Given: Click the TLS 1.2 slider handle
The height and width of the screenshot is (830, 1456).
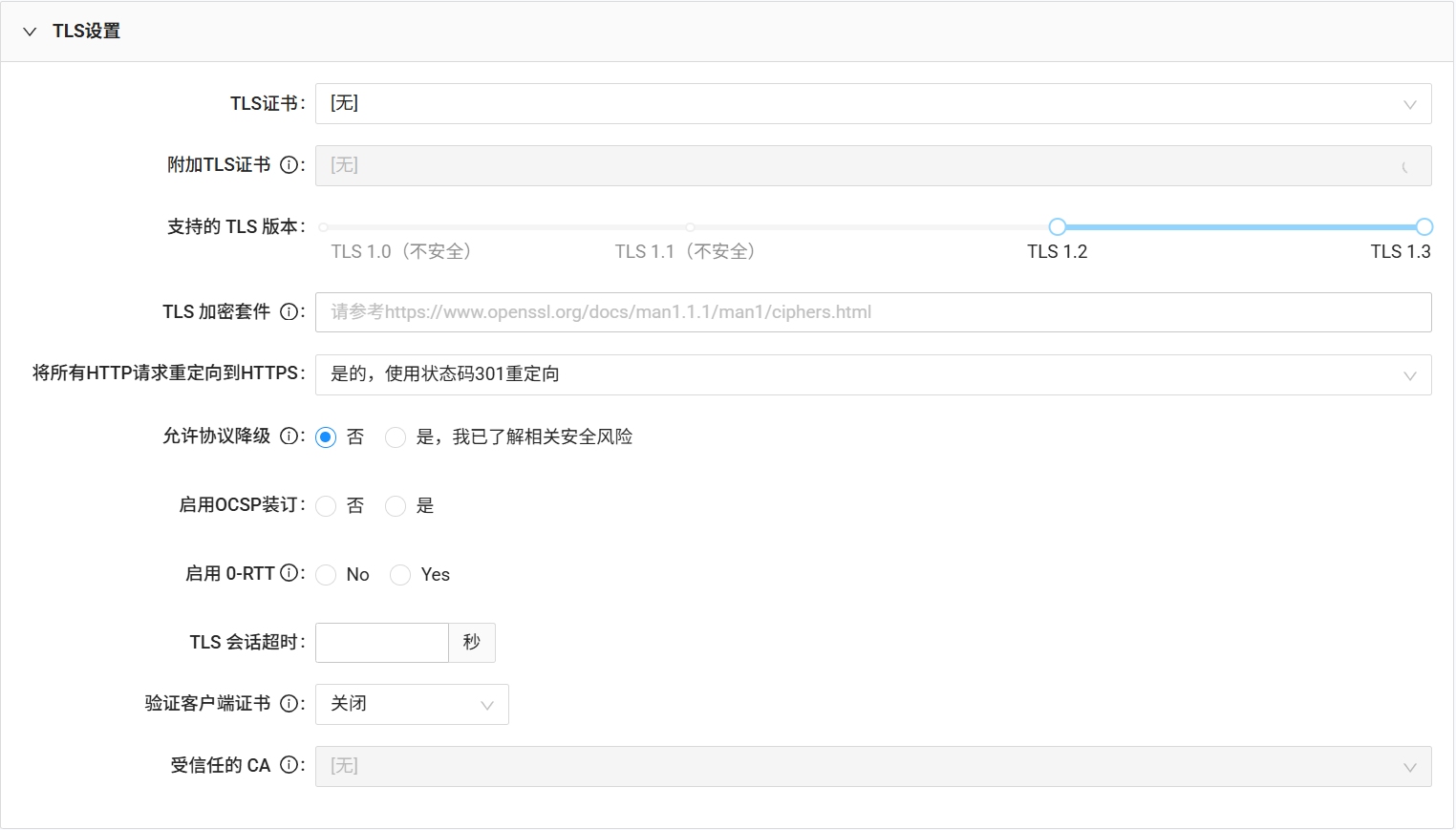Looking at the screenshot, I should tap(1057, 226).
